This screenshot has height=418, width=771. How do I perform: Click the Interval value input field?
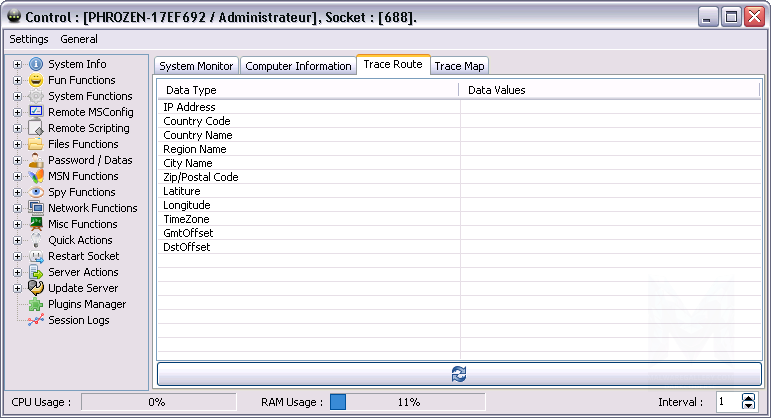coord(727,402)
